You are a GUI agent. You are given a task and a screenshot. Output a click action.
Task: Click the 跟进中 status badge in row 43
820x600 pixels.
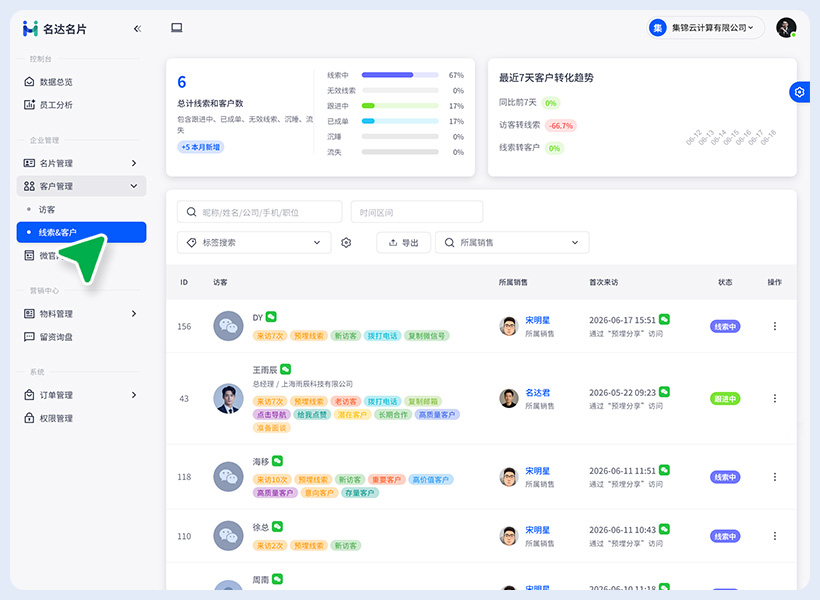(x=725, y=399)
